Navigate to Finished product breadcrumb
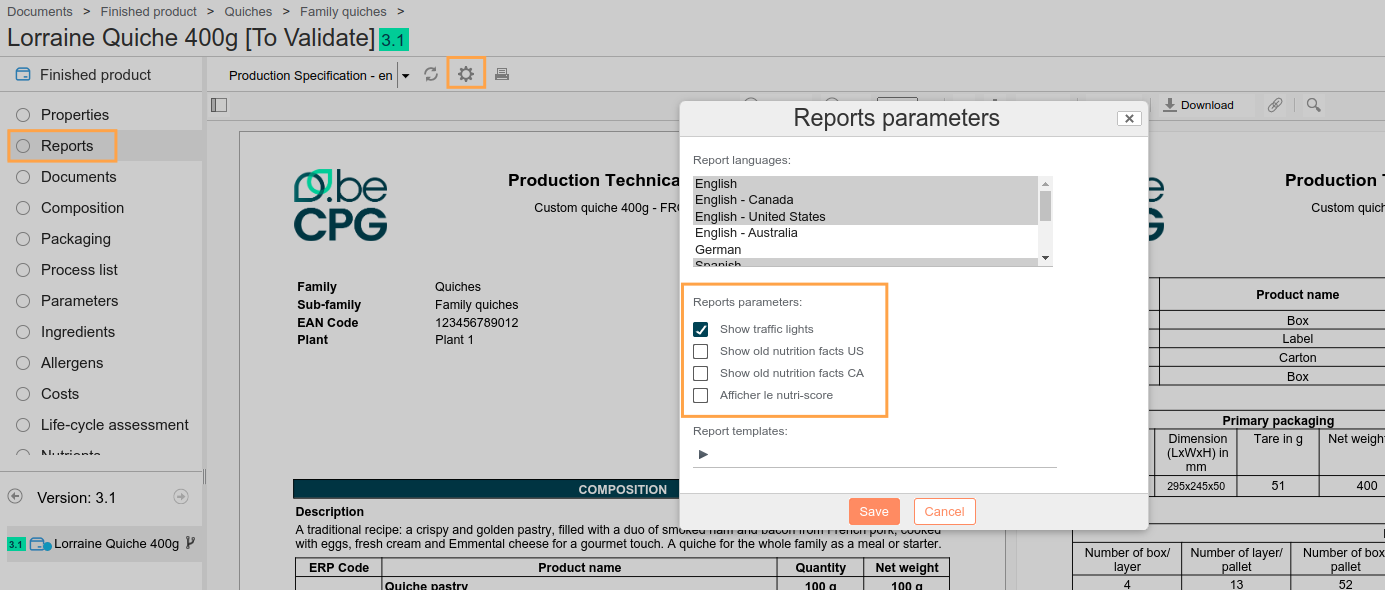The width and height of the screenshot is (1385, 590). (x=149, y=12)
